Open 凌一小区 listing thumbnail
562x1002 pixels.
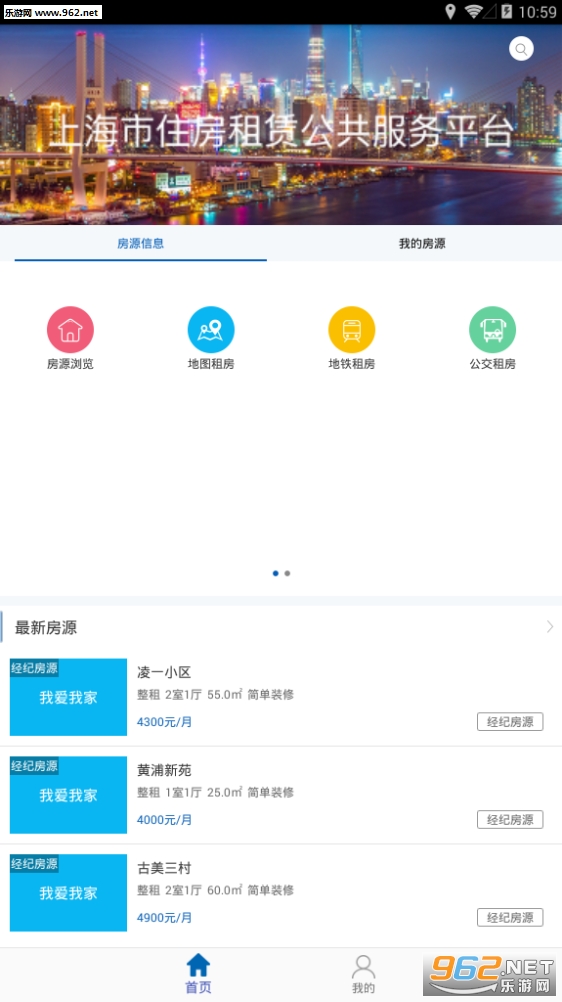click(x=68, y=697)
